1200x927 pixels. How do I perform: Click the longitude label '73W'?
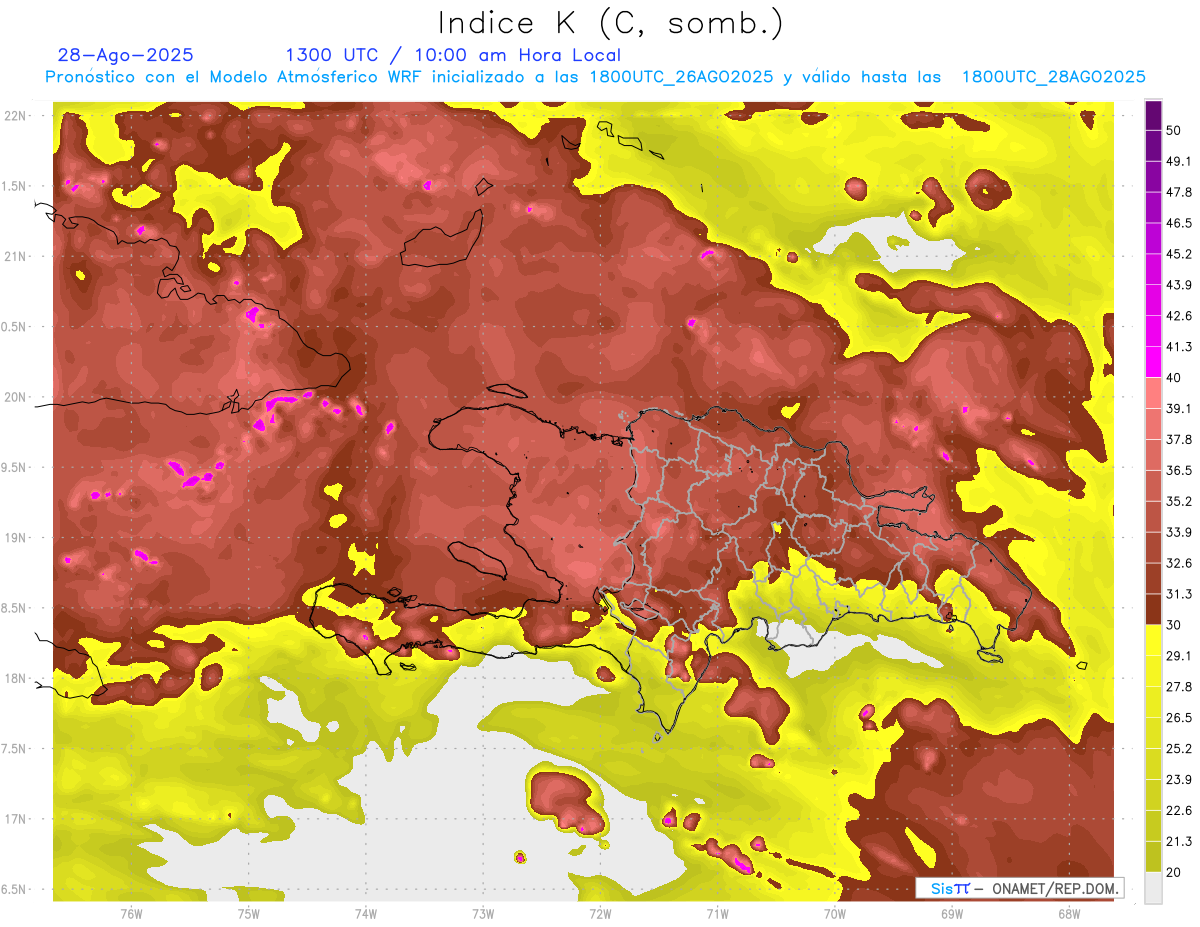coord(483,913)
